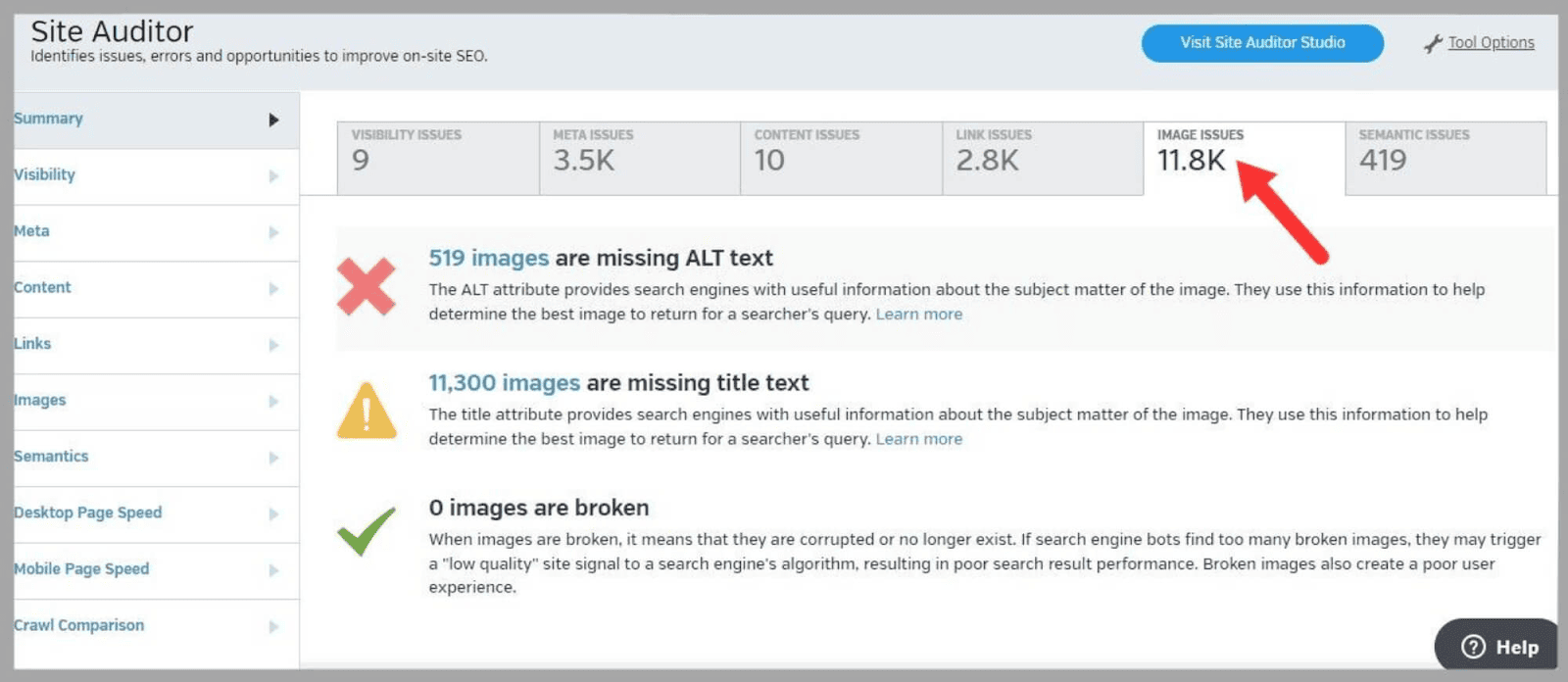Image resolution: width=1568 pixels, height=682 pixels.
Task: Click the yellow warning triangle icon
Action: click(x=367, y=411)
